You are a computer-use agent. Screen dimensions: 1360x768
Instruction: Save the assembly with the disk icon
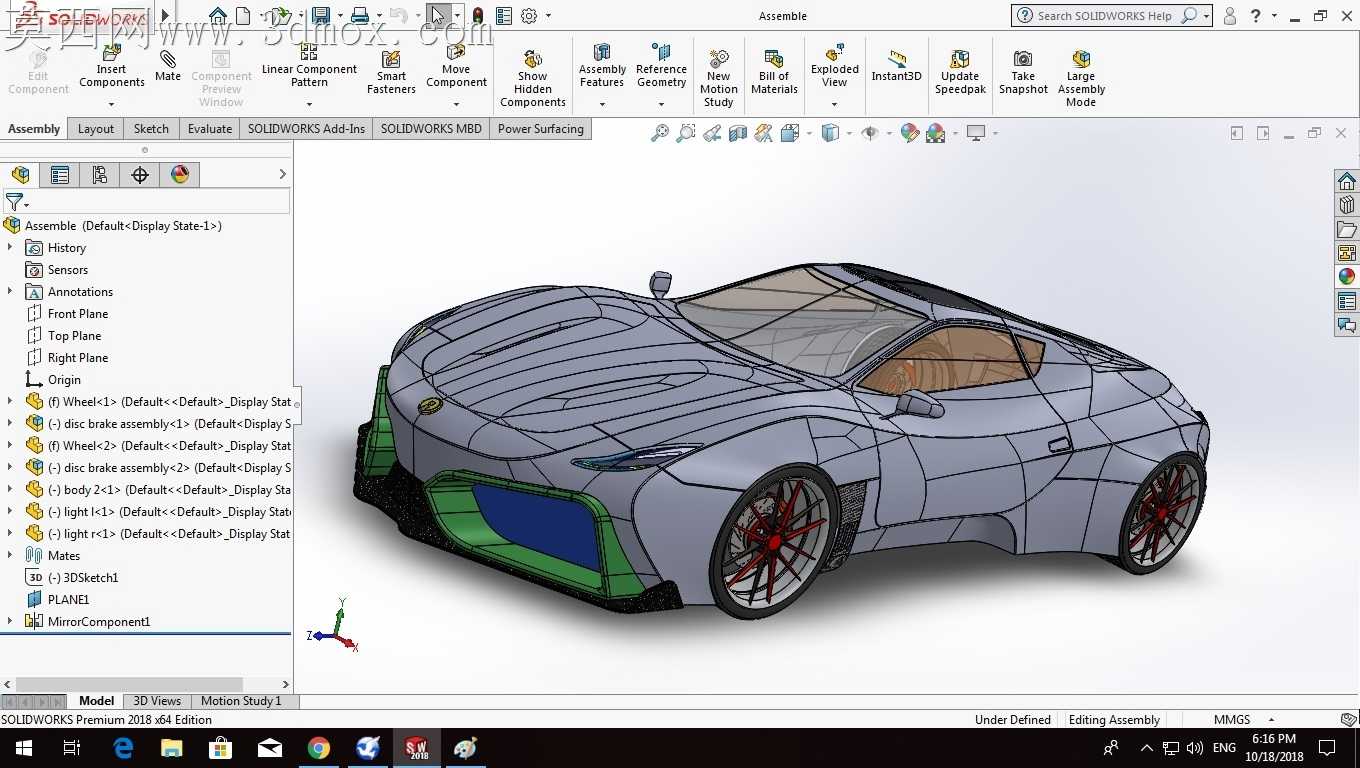320,15
